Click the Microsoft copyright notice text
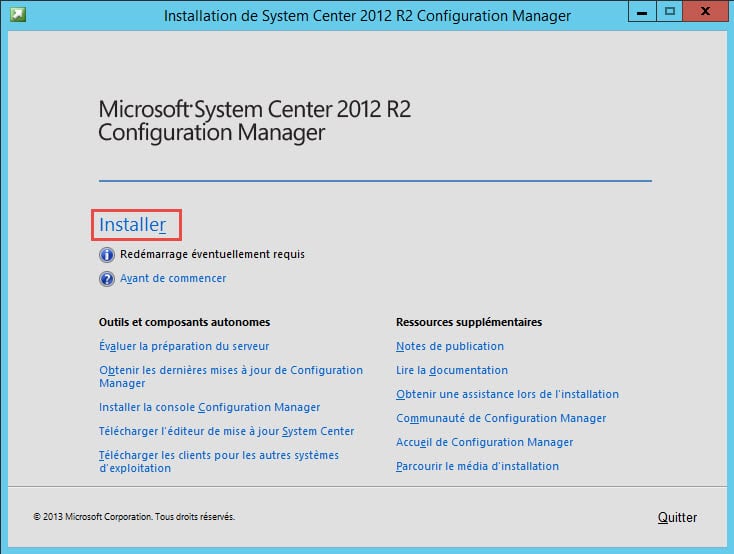Viewport: 734px width, 554px height. point(134,517)
